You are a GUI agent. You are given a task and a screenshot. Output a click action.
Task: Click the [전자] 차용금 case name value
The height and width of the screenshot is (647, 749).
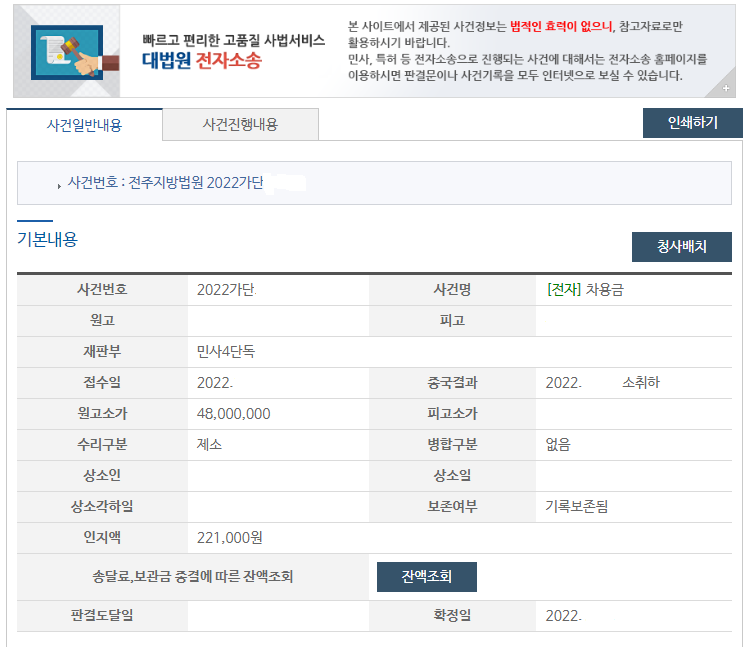click(x=592, y=290)
